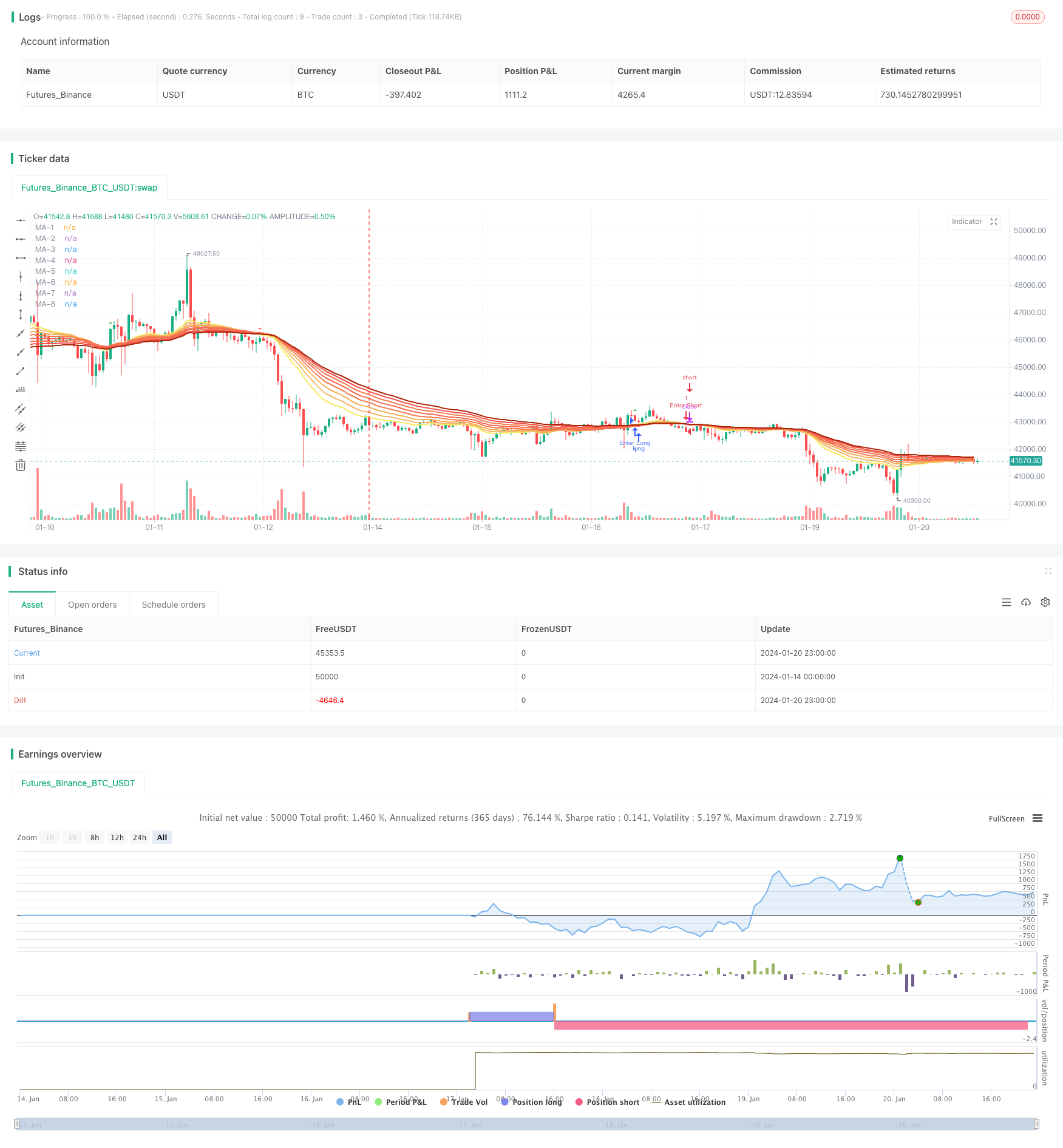This screenshot has height=1148, width=1063.
Task: Select the vertical segment drawing tool
Action: (x=21, y=314)
